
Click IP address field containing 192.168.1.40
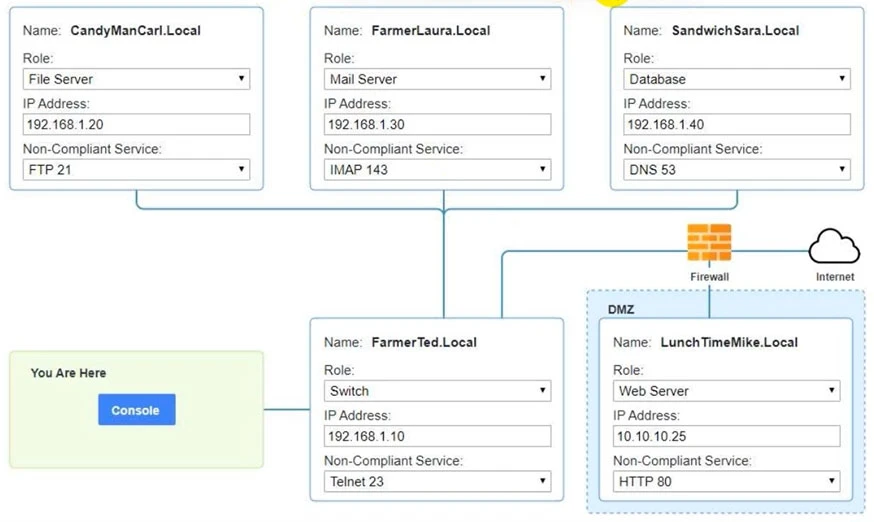click(736, 125)
